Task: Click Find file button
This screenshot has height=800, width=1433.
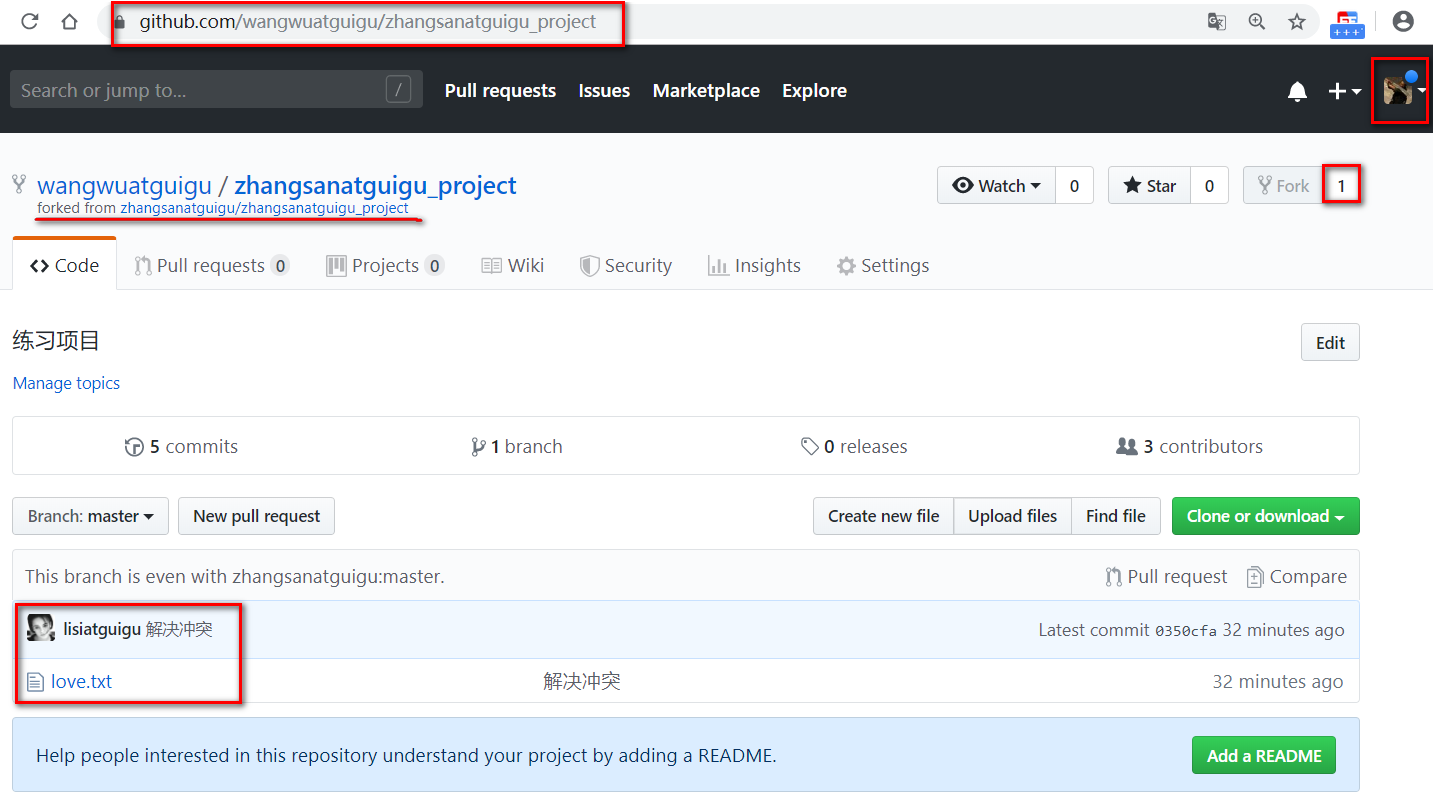Action: 1116,516
